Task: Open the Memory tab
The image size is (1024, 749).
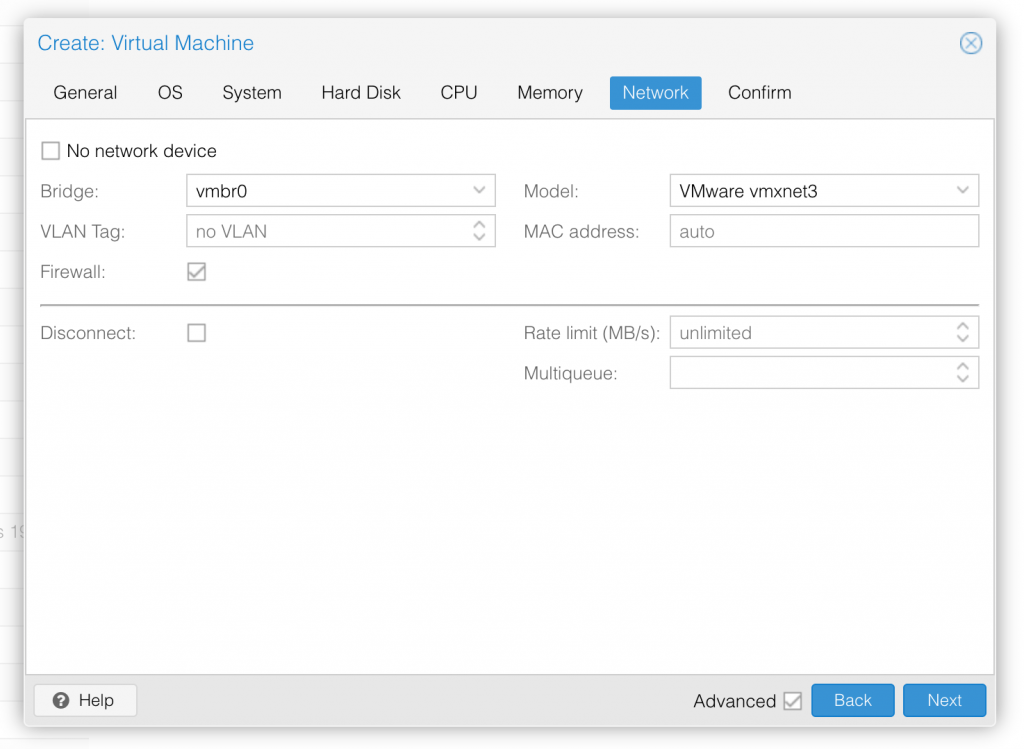Action: pyautogui.click(x=550, y=93)
